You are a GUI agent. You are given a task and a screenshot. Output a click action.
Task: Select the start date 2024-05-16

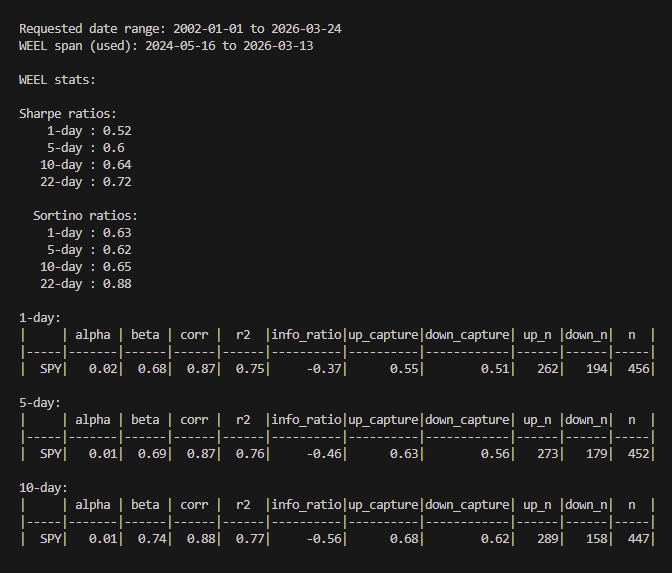[x=180, y=46]
